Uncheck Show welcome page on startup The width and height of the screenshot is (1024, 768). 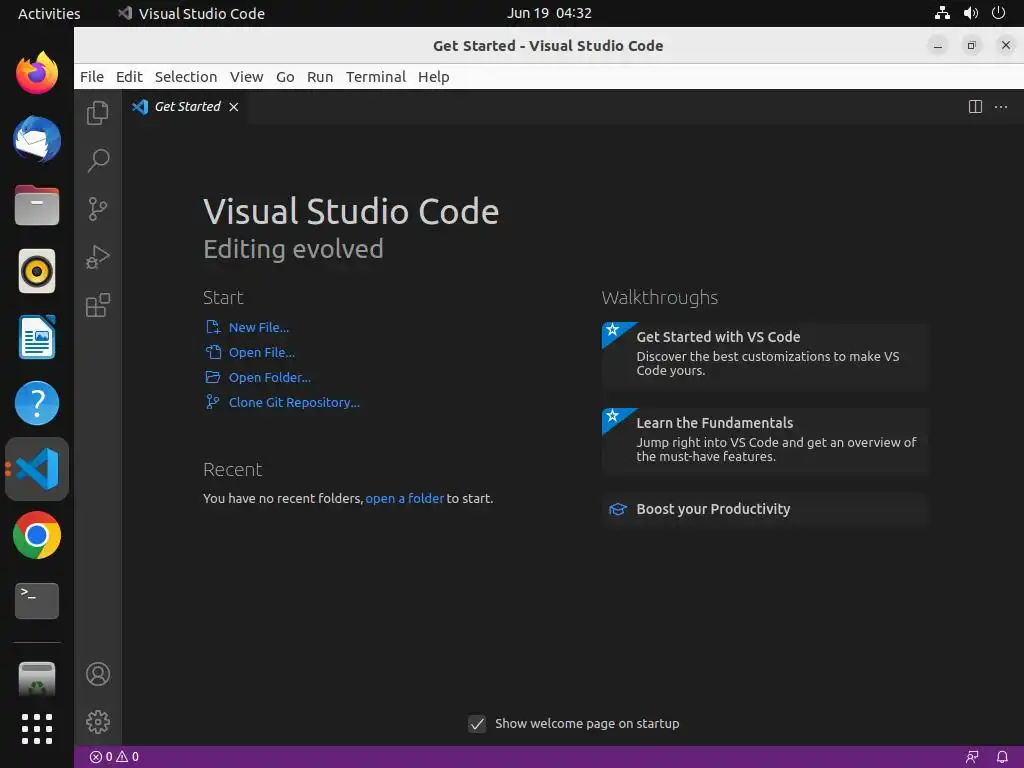point(477,724)
